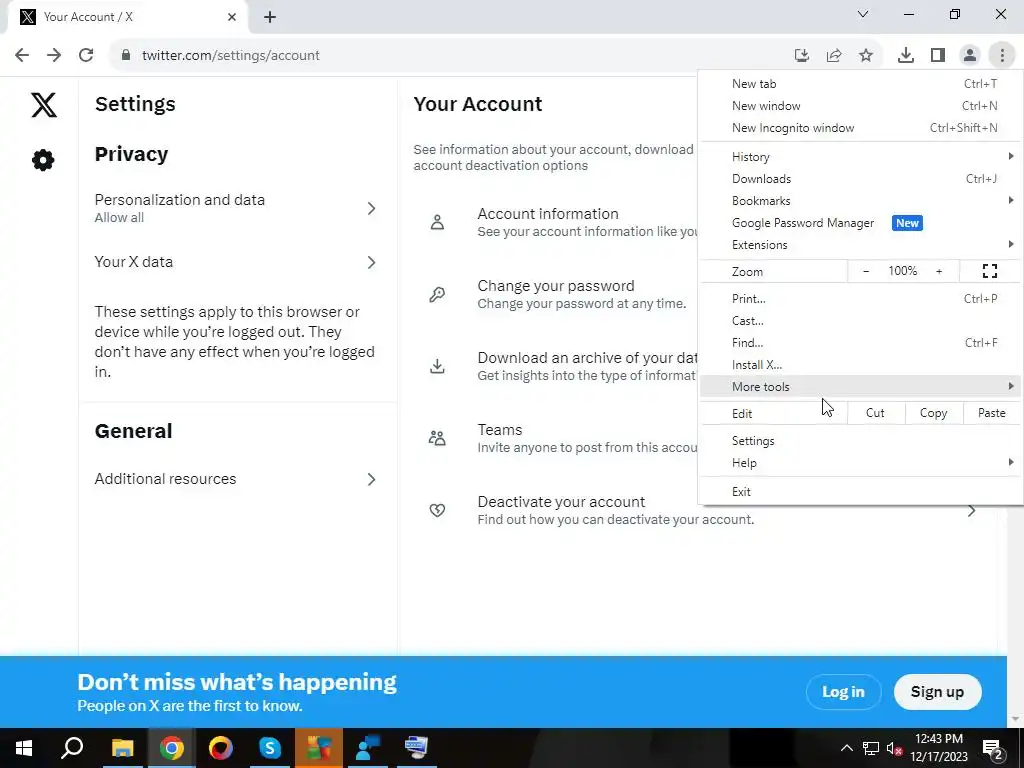
Task: Open the Deactivate your account chevron
Action: coord(971,510)
